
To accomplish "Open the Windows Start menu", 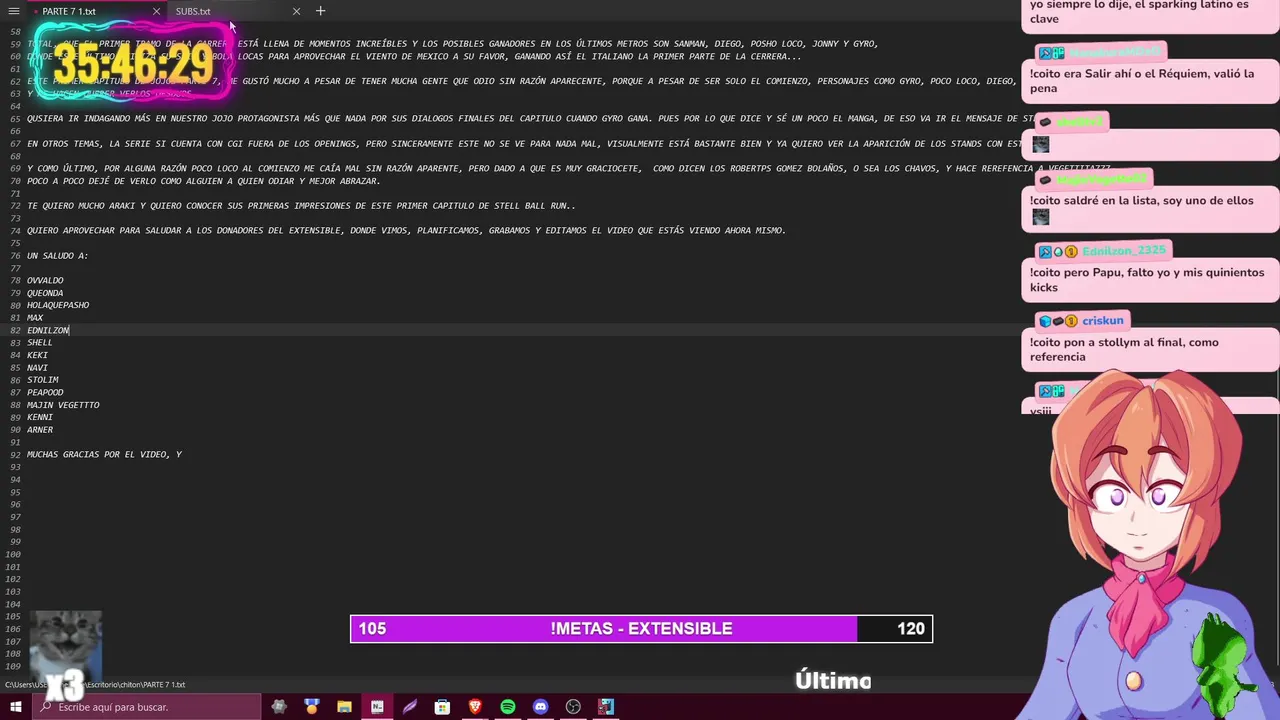I will point(15,707).
